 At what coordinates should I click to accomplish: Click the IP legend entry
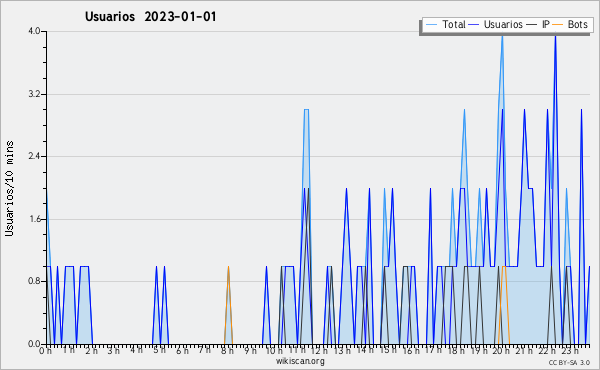538,24
